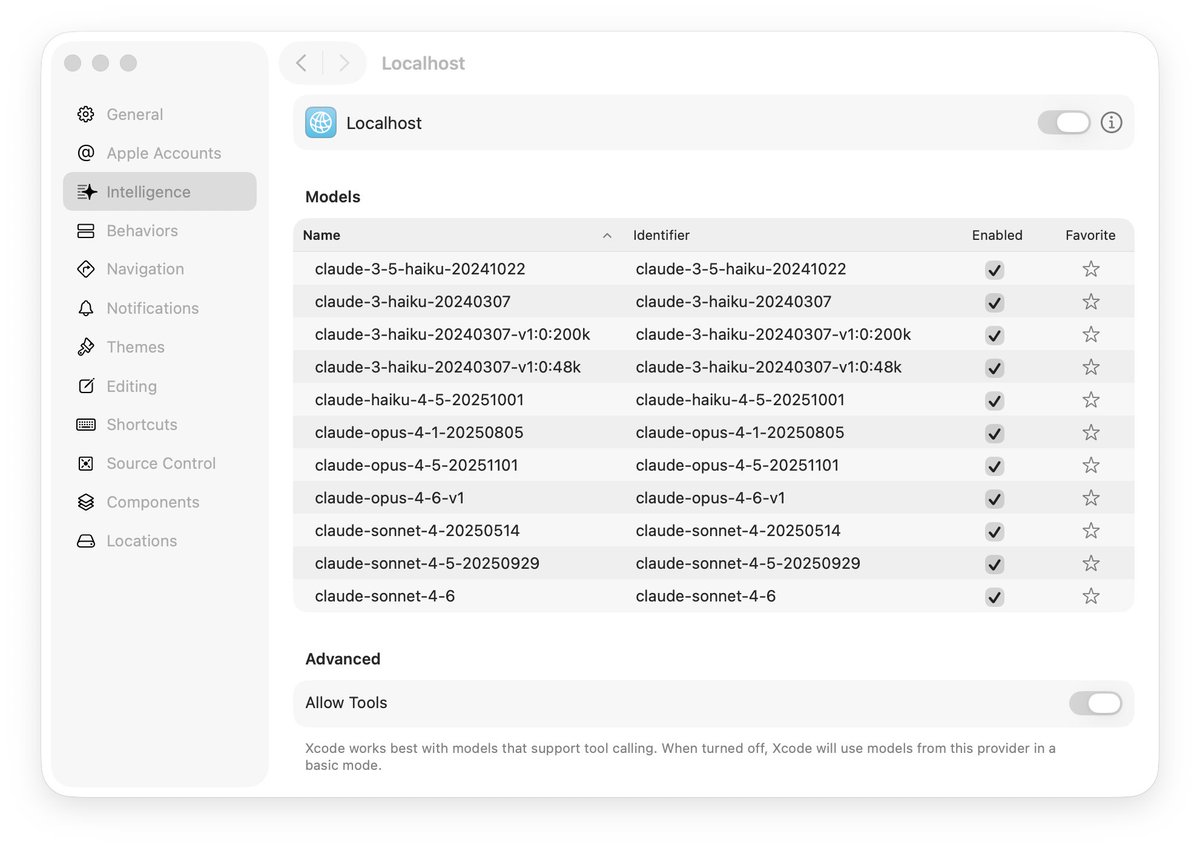This screenshot has height=848, width=1200.
Task: Sort by the Enabled column header
Action: (x=997, y=235)
